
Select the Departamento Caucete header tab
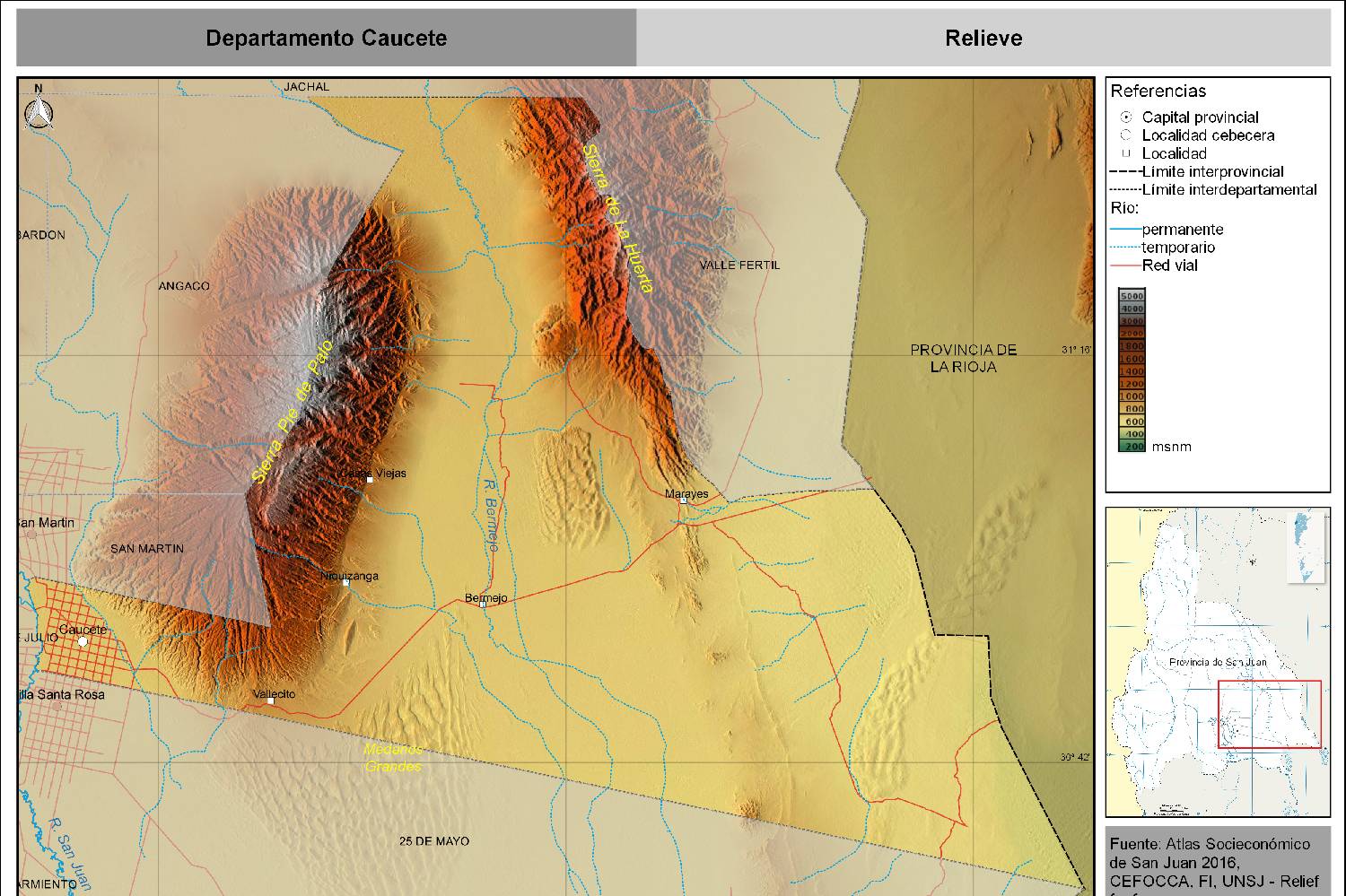[327, 38]
